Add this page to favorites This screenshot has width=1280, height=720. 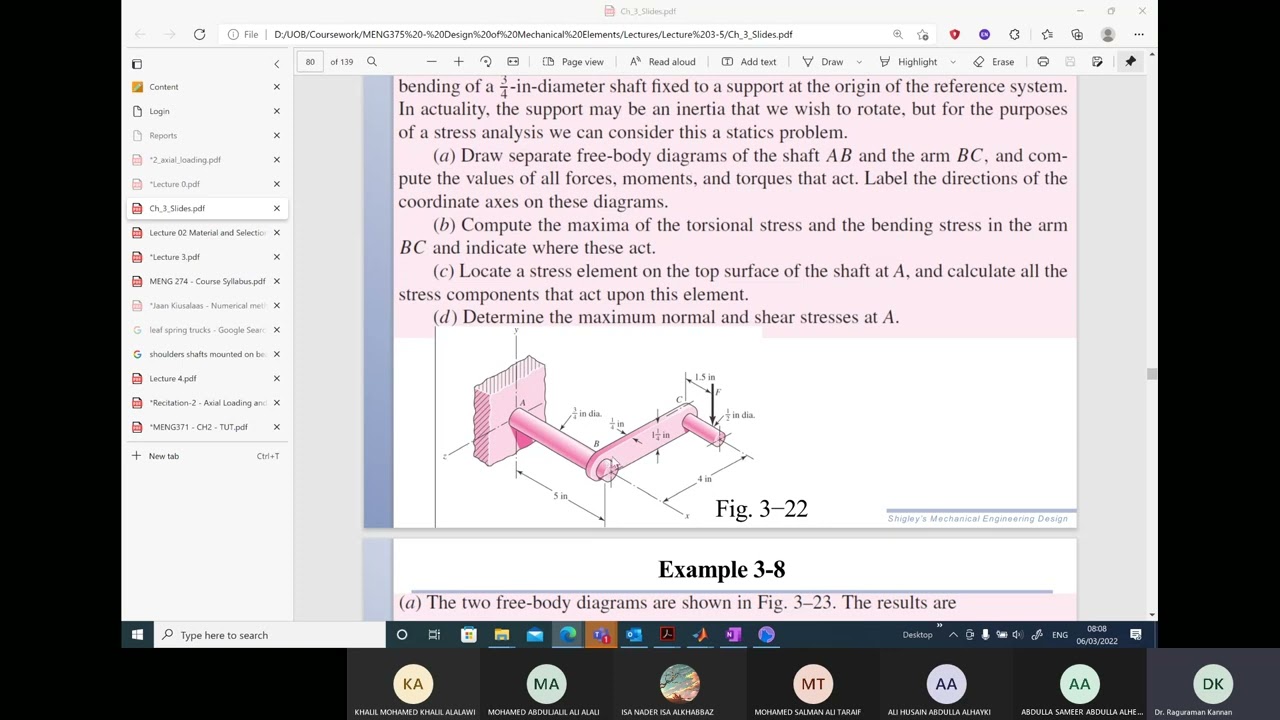point(923,34)
